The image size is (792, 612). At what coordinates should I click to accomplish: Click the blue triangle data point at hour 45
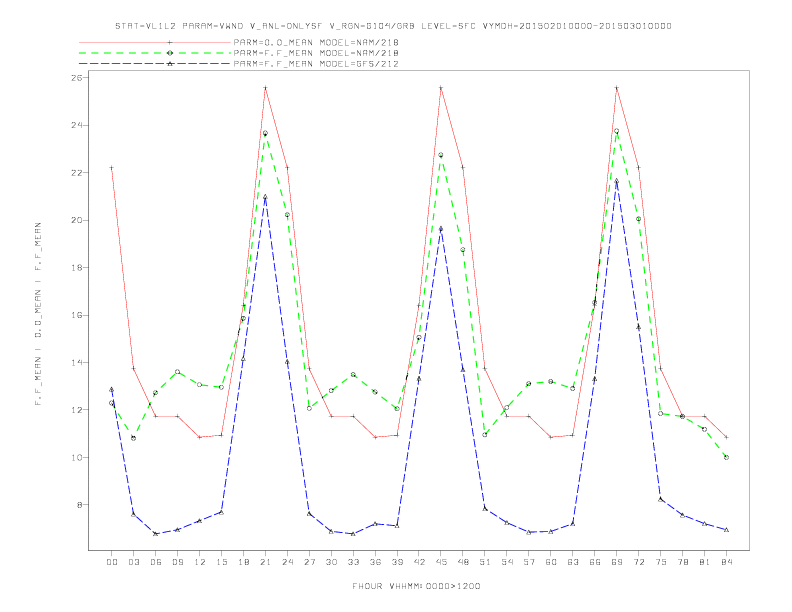441,229
